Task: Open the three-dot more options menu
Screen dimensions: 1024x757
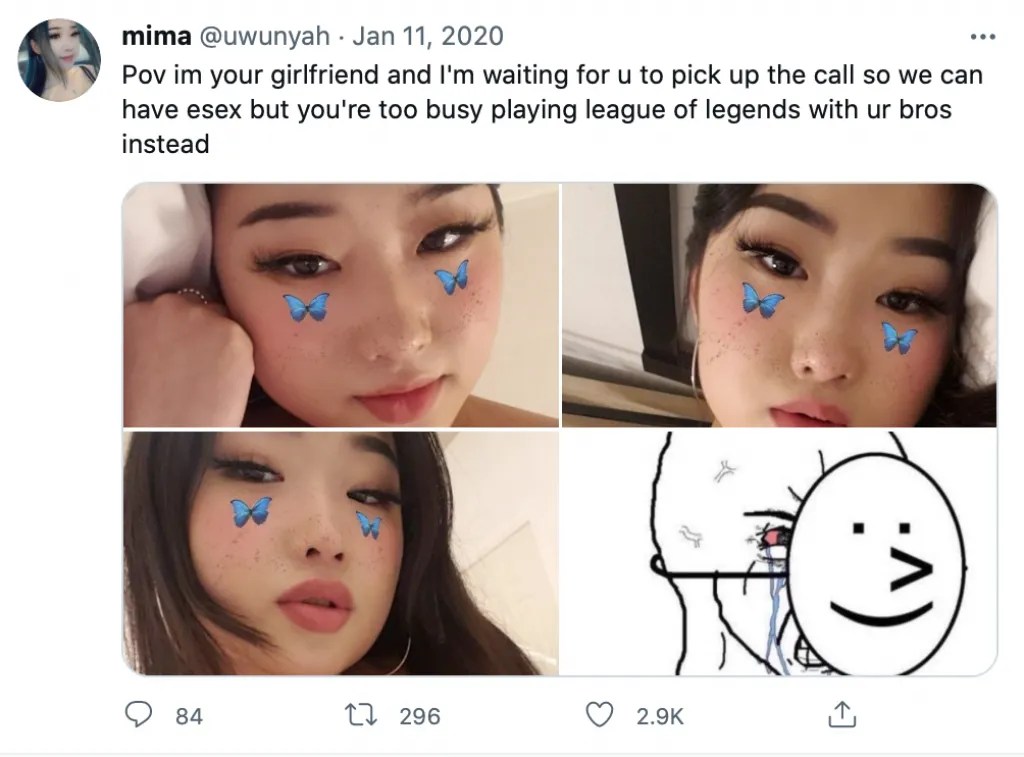Action: coord(983,37)
